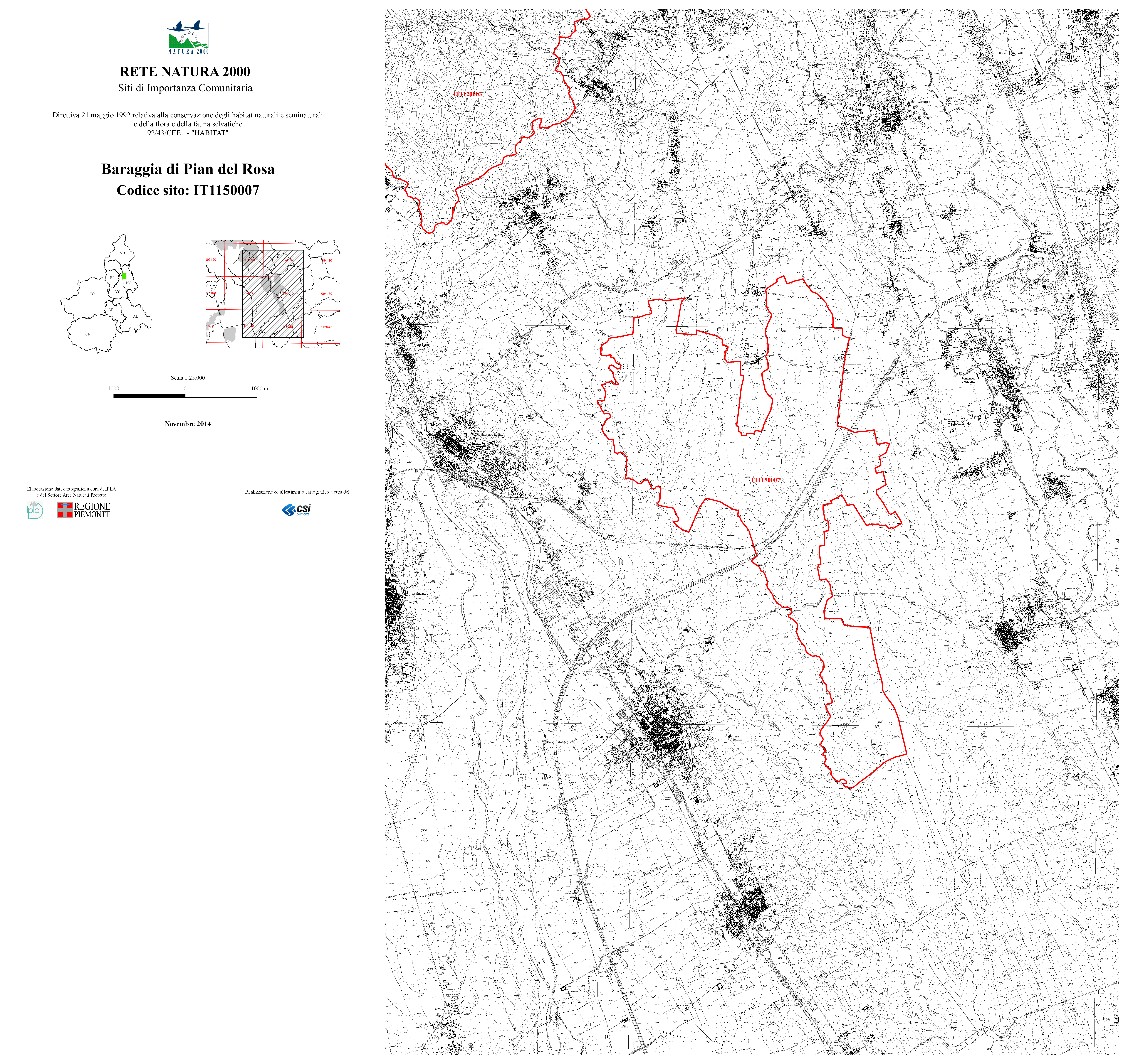Click the Prato Sesia town label
1128x1064 pixels.
422,345
